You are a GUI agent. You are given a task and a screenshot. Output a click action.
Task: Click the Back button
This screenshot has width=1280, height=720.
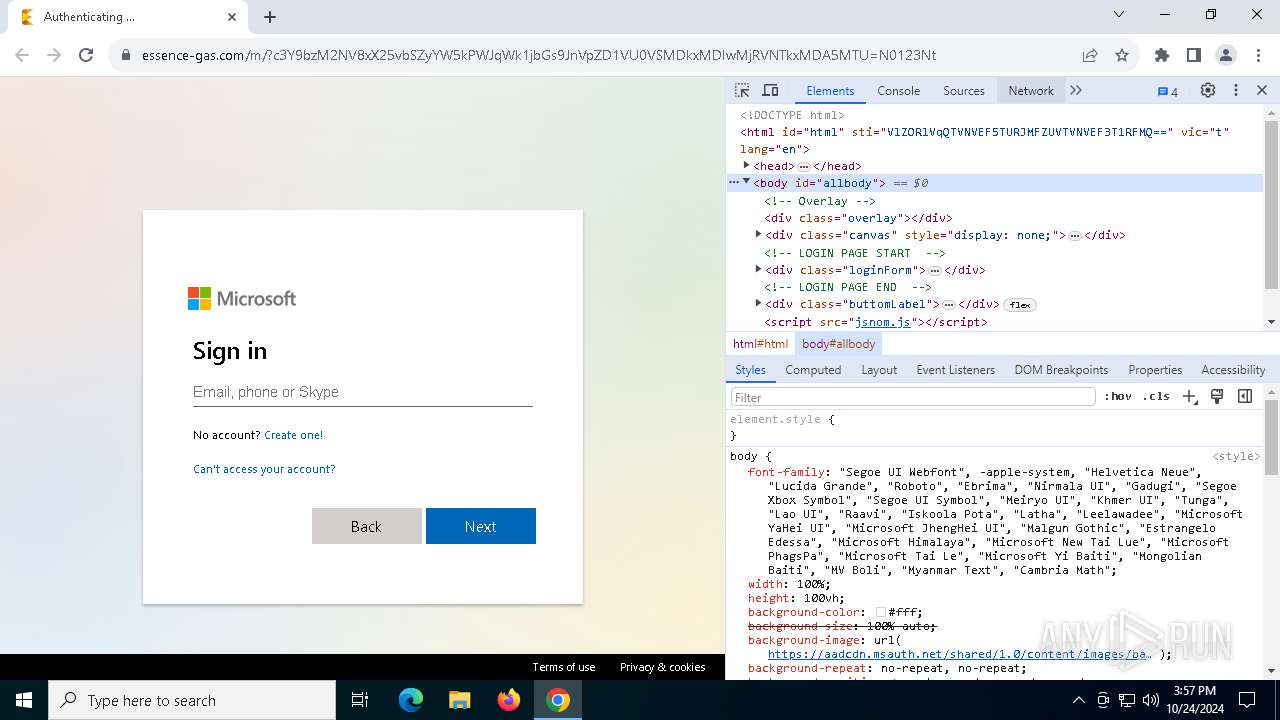[x=366, y=526]
